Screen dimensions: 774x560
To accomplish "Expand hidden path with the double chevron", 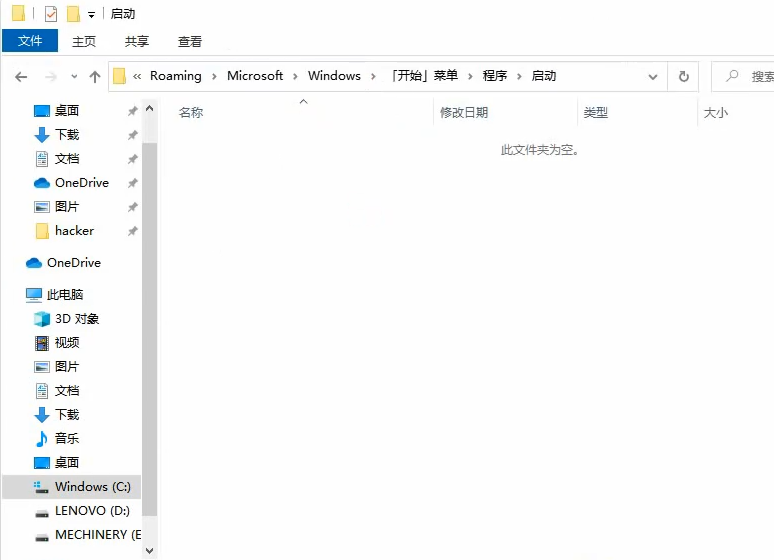I will [x=137, y=76].
